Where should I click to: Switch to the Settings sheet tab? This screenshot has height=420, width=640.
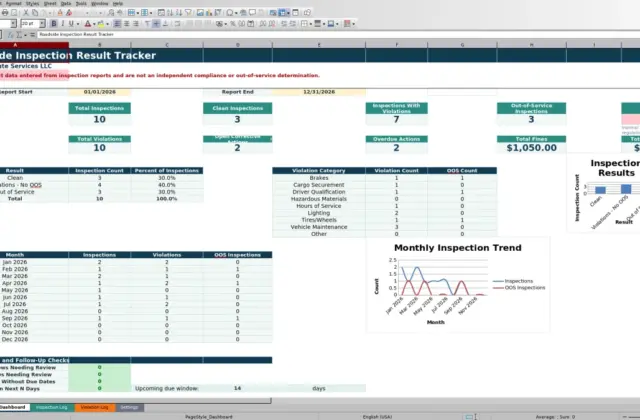pos(129,407)
